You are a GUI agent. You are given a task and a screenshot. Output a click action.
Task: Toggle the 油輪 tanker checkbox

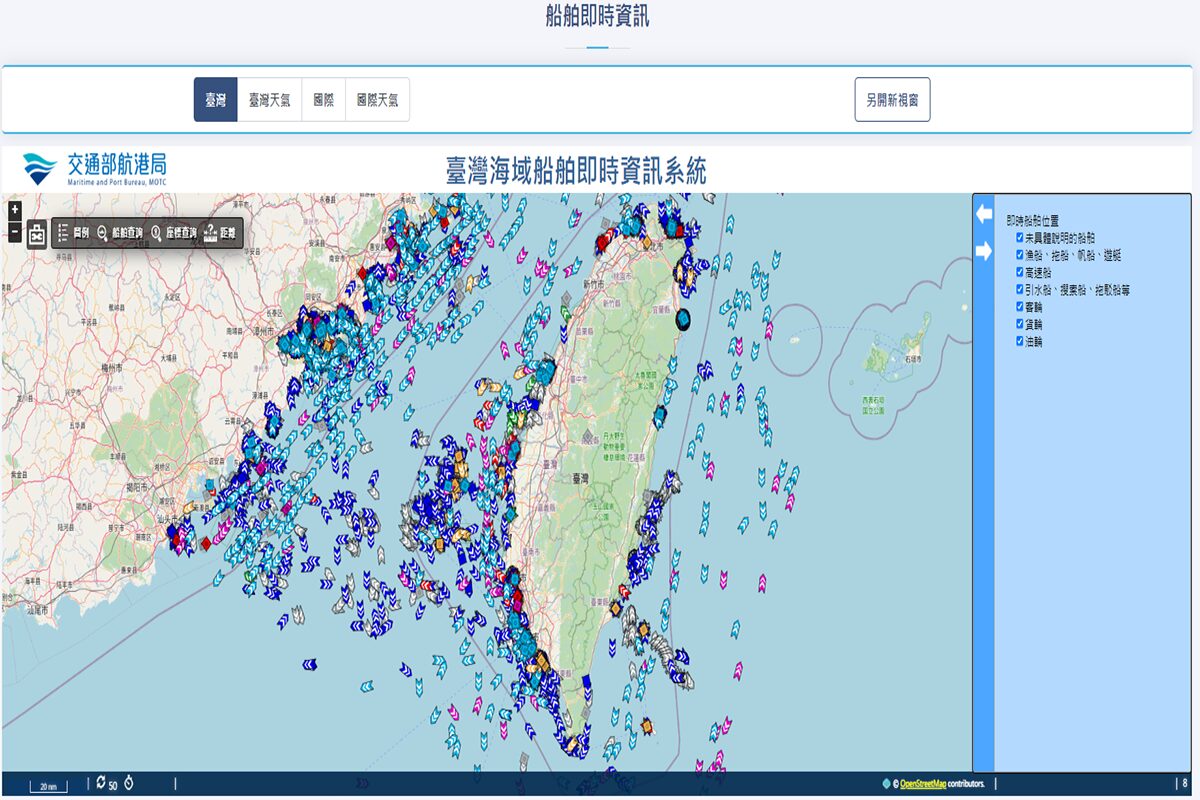coord(1020,341)
